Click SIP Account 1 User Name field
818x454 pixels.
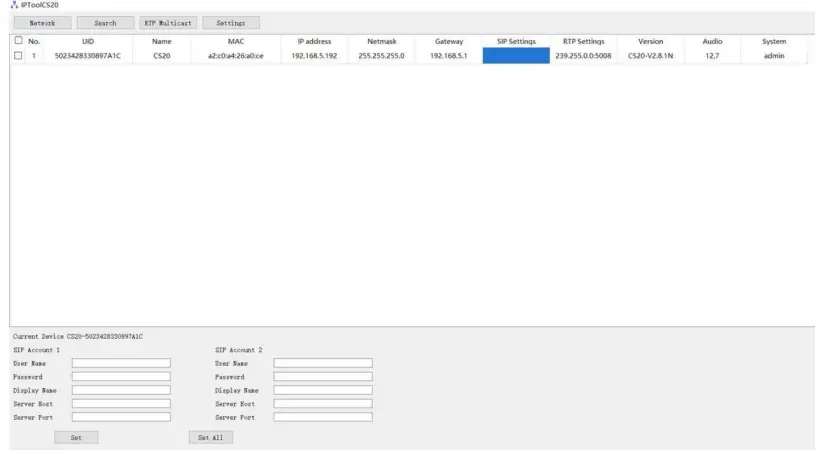(x=121, y=363)
